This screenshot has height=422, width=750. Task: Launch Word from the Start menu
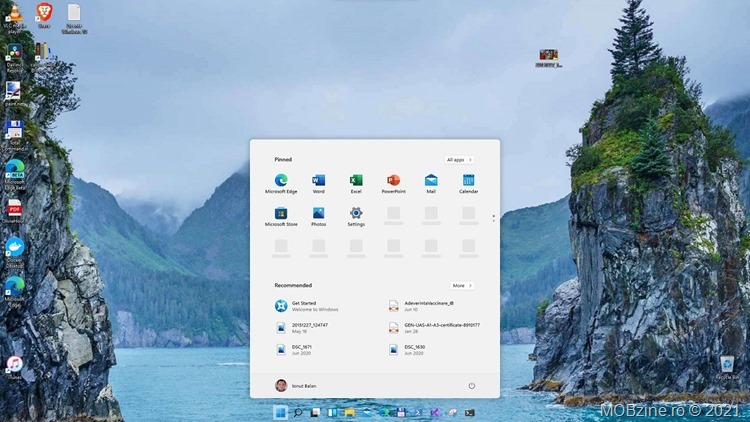(318, 181)
